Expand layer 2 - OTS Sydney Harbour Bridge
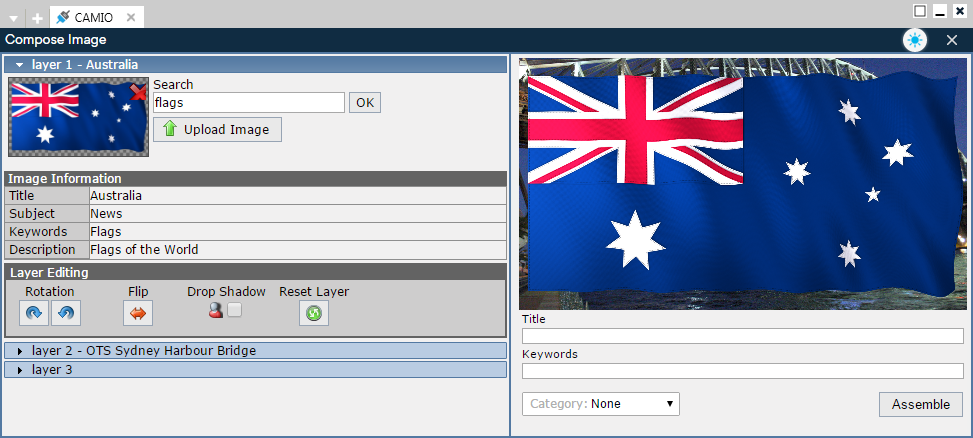The height and width of the screenshot is (438, 973). click(x=19, y=351)
